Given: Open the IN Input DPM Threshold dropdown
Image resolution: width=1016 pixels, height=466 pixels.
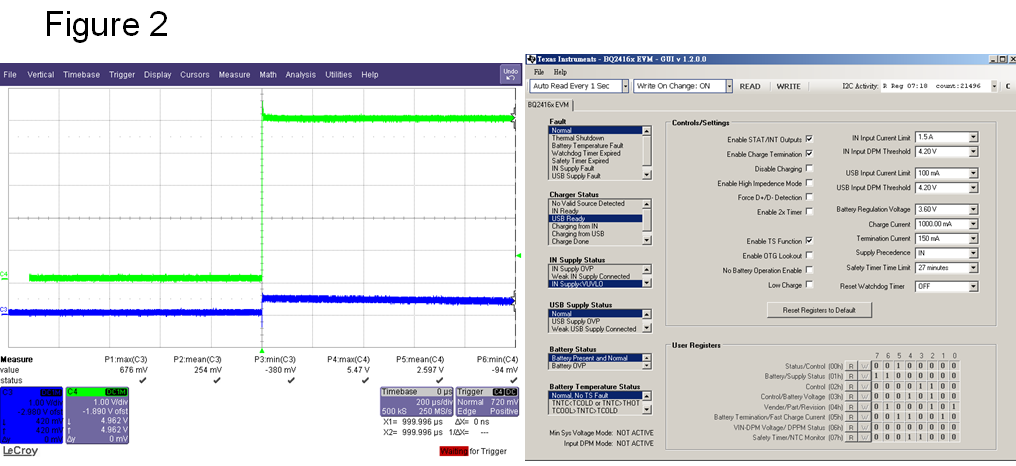Looking at the screenshot, I should coord(973,152).
